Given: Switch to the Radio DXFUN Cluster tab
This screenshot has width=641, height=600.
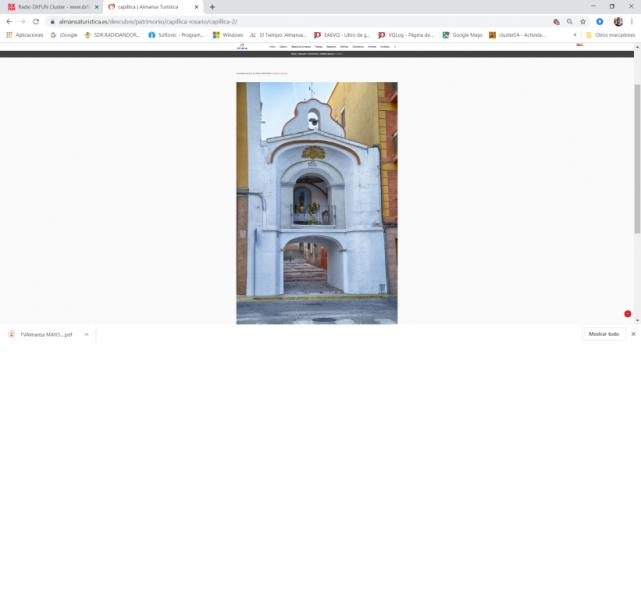Looking at the screenshot, I should tap(50, 7).
